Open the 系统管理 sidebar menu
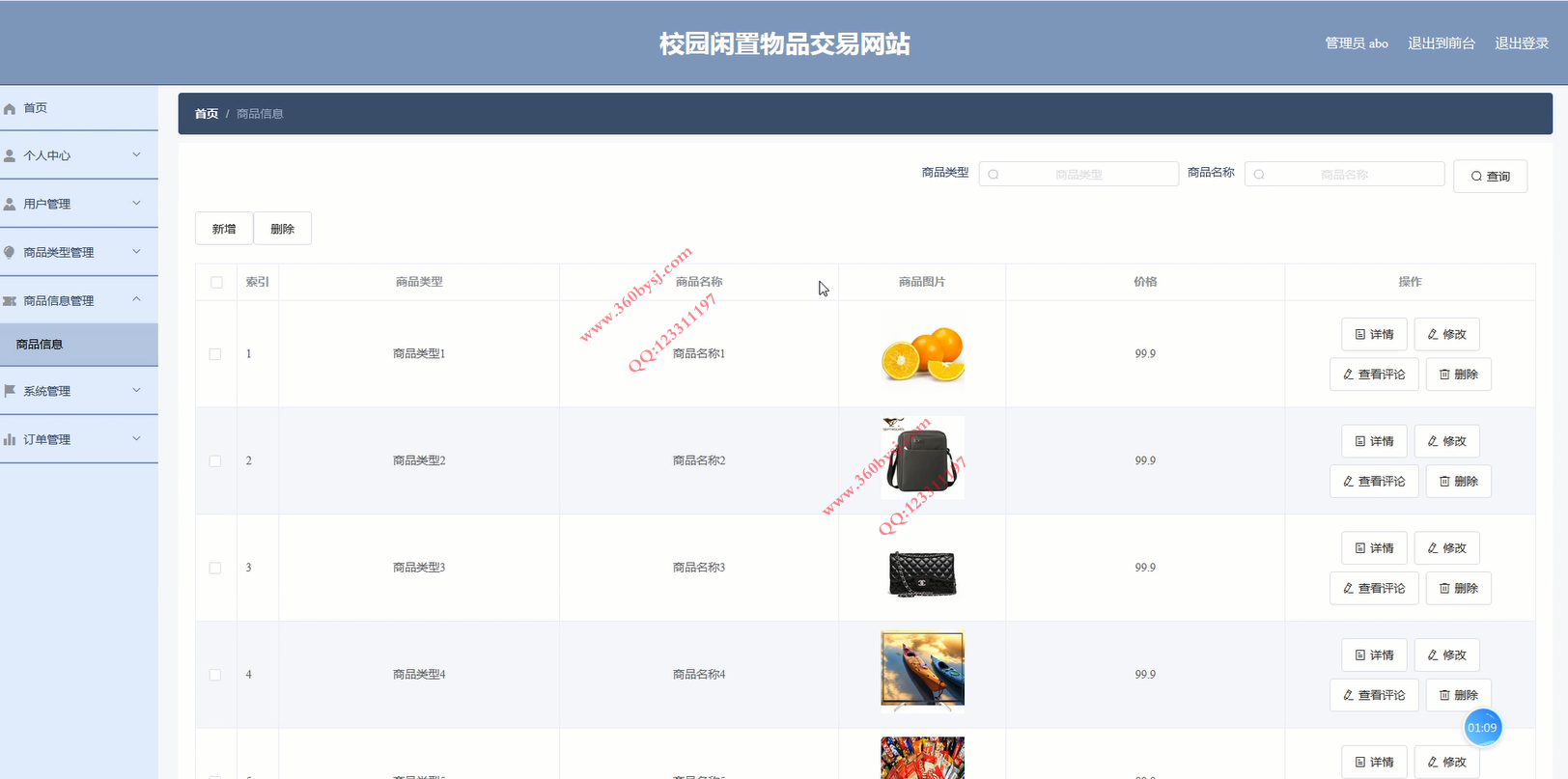 79,391
